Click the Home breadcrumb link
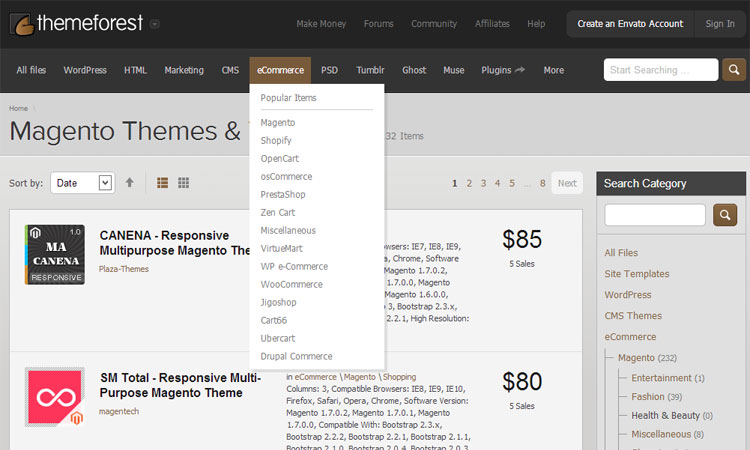Screen dimensions: 750x450 tap(18, 109)
